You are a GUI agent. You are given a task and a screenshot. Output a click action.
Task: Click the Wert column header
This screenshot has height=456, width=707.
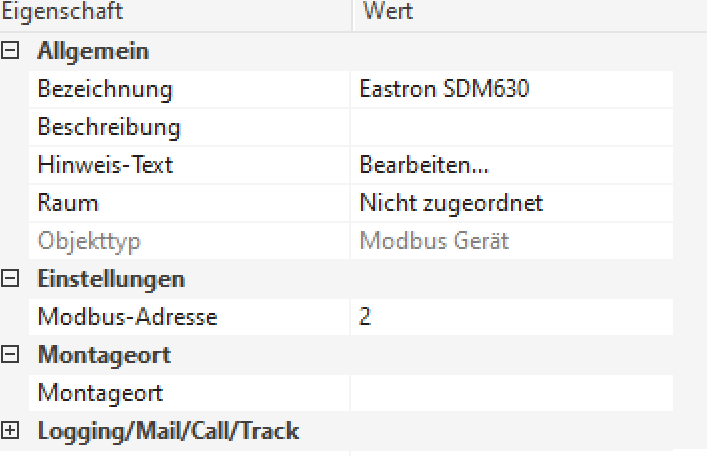[x=389, y=13]
